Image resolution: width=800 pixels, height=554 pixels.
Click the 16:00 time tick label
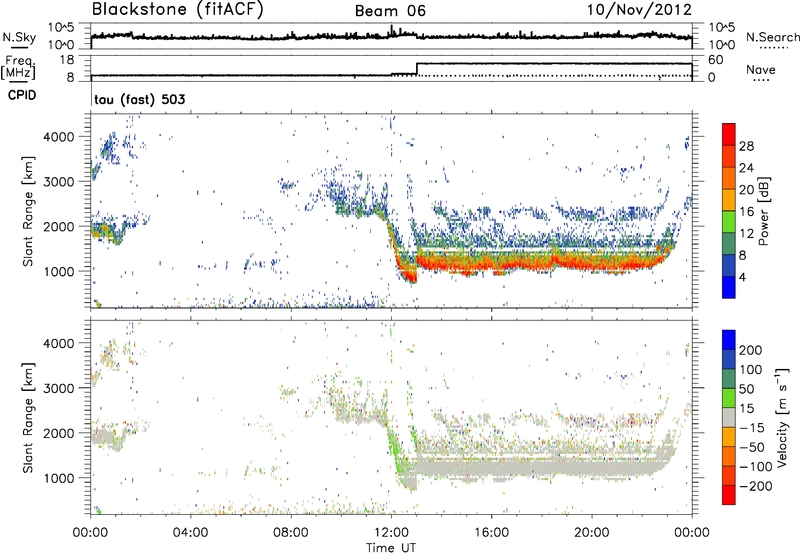(491, 533)
